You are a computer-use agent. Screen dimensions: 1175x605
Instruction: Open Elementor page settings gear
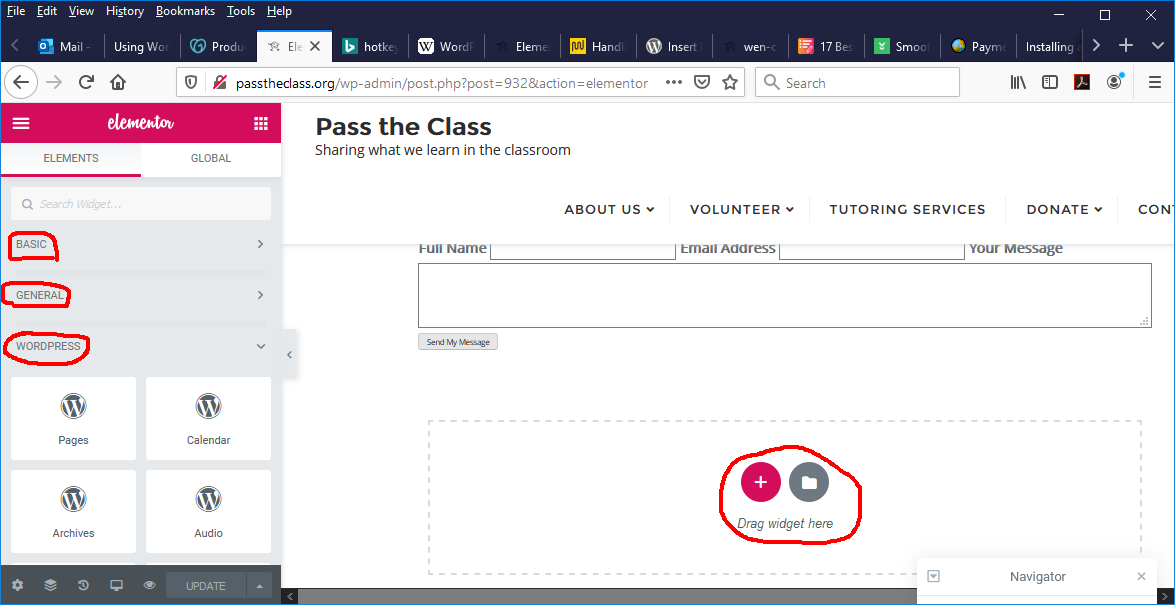[x=17, y=586]
